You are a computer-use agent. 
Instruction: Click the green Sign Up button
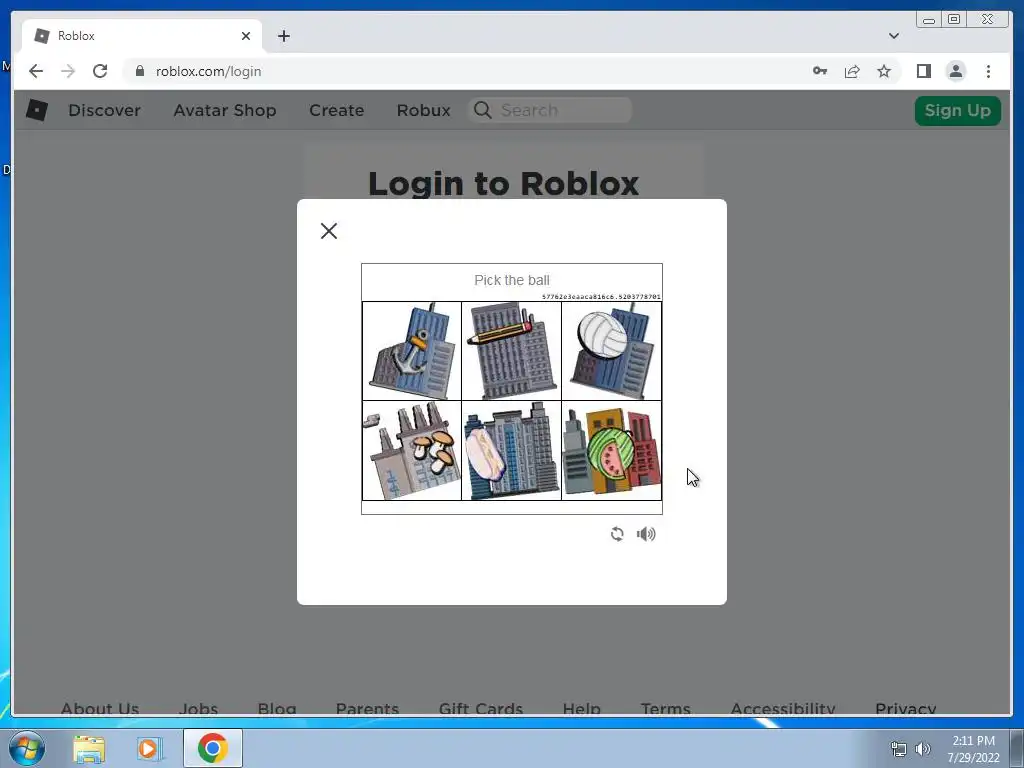tap(957, 110)
